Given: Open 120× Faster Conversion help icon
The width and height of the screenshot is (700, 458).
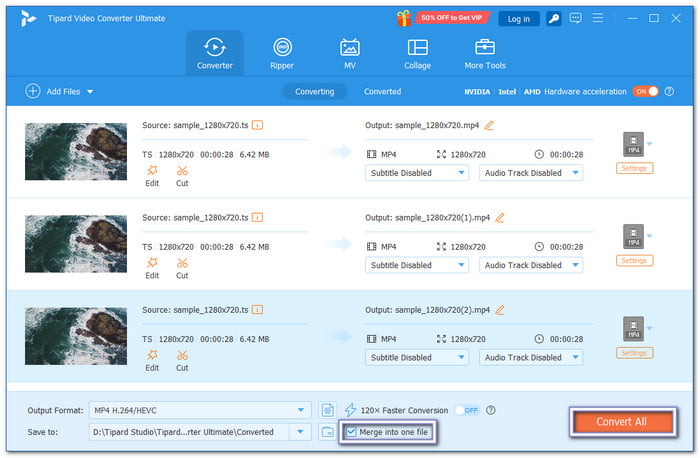Looking at the screenshot, I should coord(491,410).
